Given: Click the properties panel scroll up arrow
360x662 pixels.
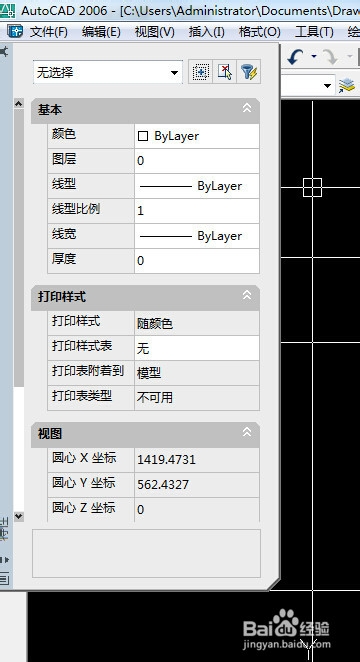Looking at the screenshot, I should coord(19,103).
